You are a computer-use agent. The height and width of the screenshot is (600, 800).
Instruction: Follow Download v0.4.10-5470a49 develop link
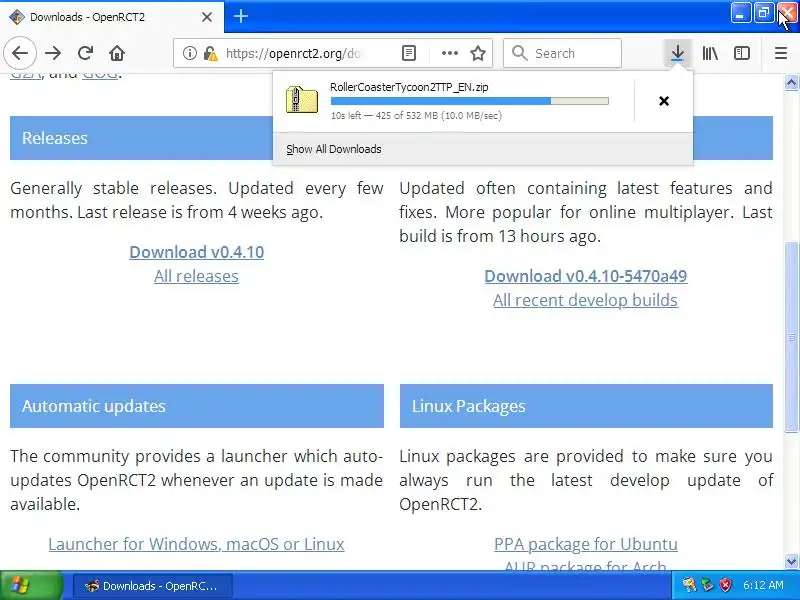tap(586, 276)
